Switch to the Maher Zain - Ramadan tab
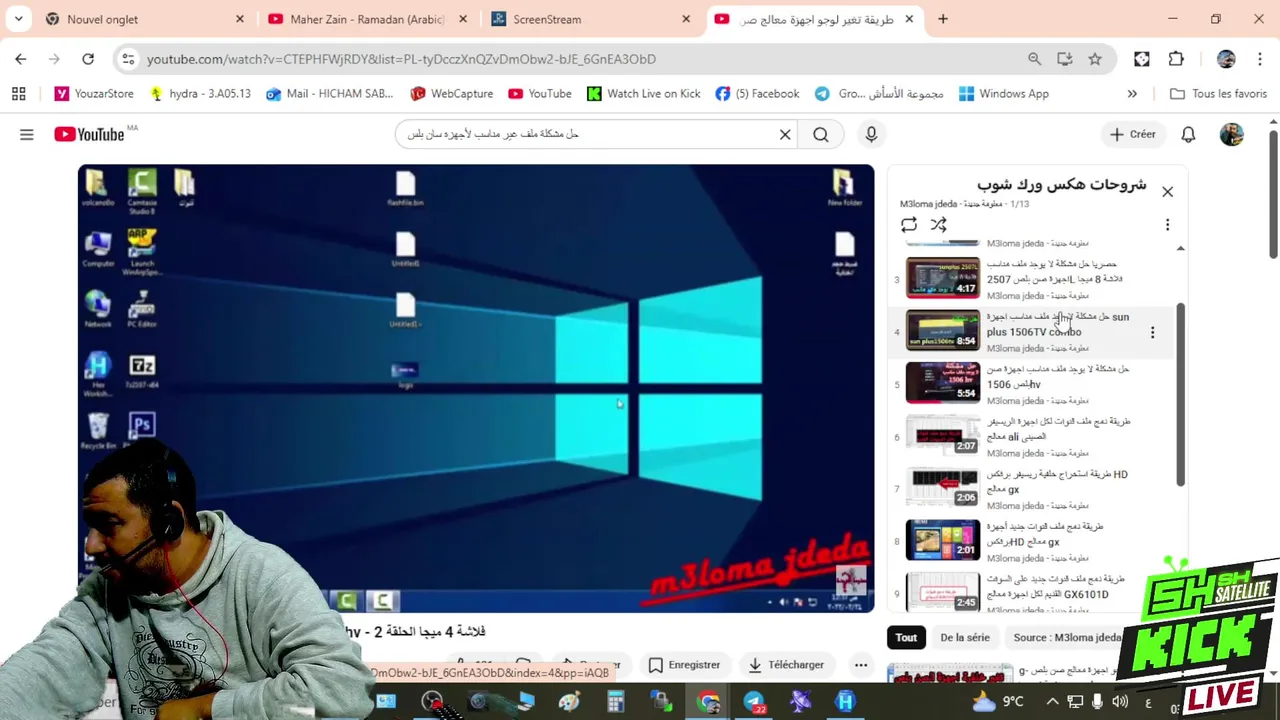The image size is (1280, 720). coord(368,19)
